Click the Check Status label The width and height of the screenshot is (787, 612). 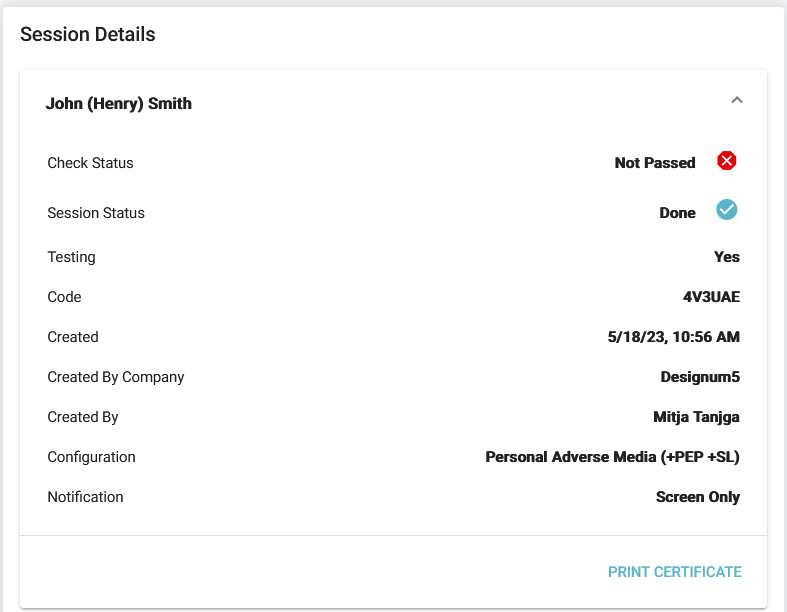pyautogui.click(x=90, y=163)
